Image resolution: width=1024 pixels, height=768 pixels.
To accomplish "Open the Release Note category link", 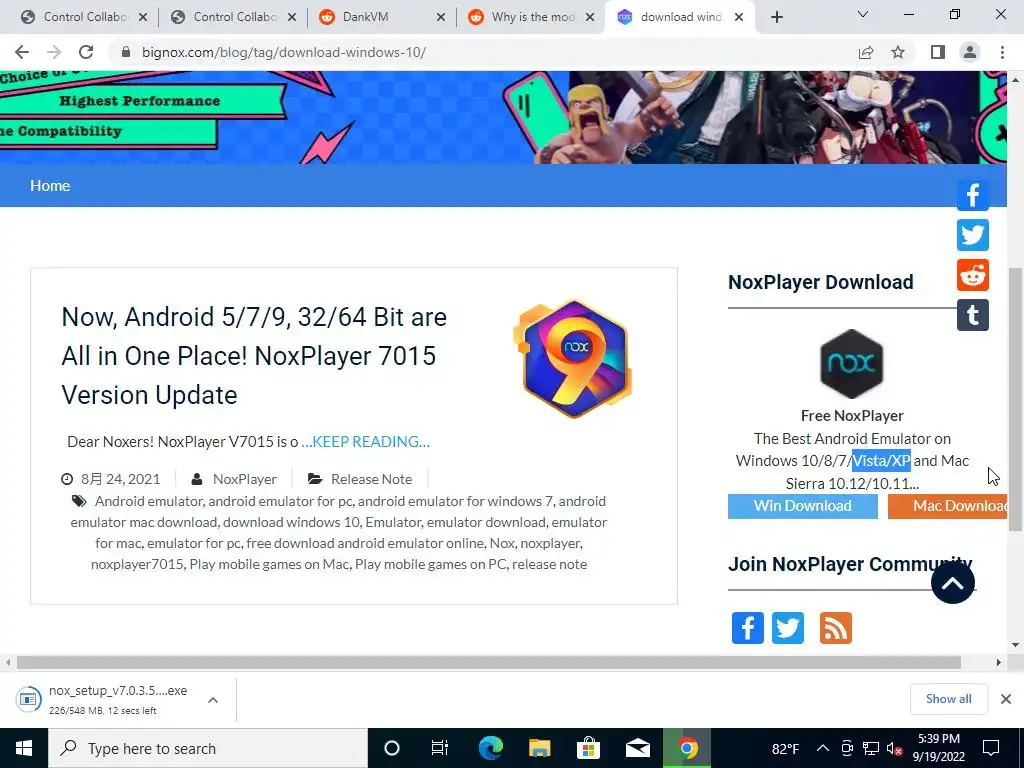I will point(371,479).
